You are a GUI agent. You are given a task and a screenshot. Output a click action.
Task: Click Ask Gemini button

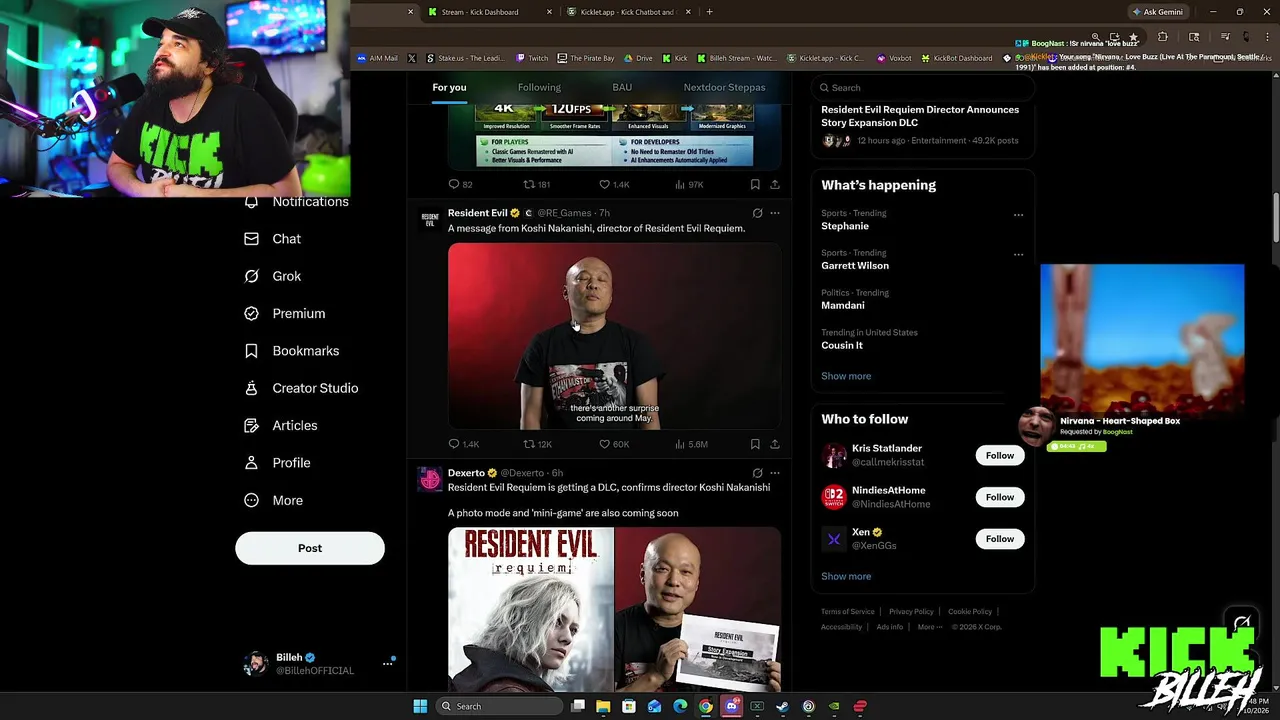coord(1156,12)
